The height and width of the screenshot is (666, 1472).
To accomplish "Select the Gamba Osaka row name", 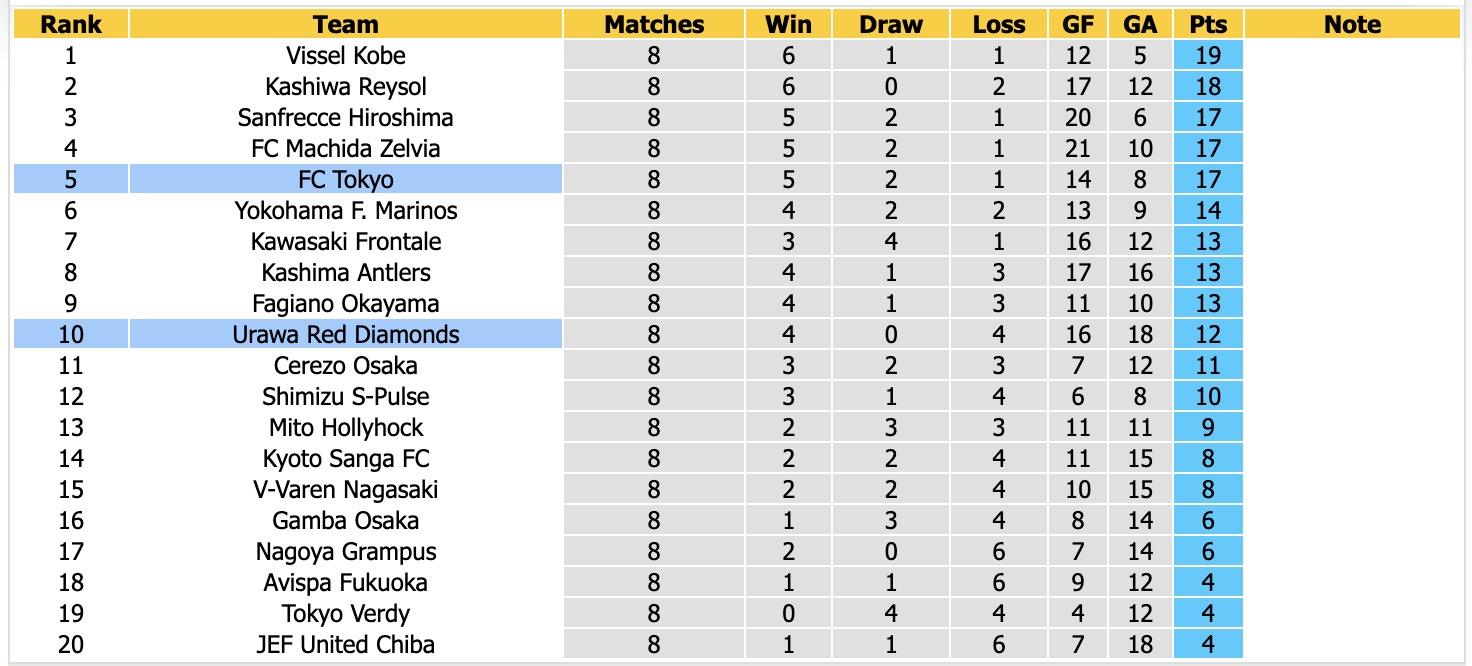I will (x=346, y=521).
